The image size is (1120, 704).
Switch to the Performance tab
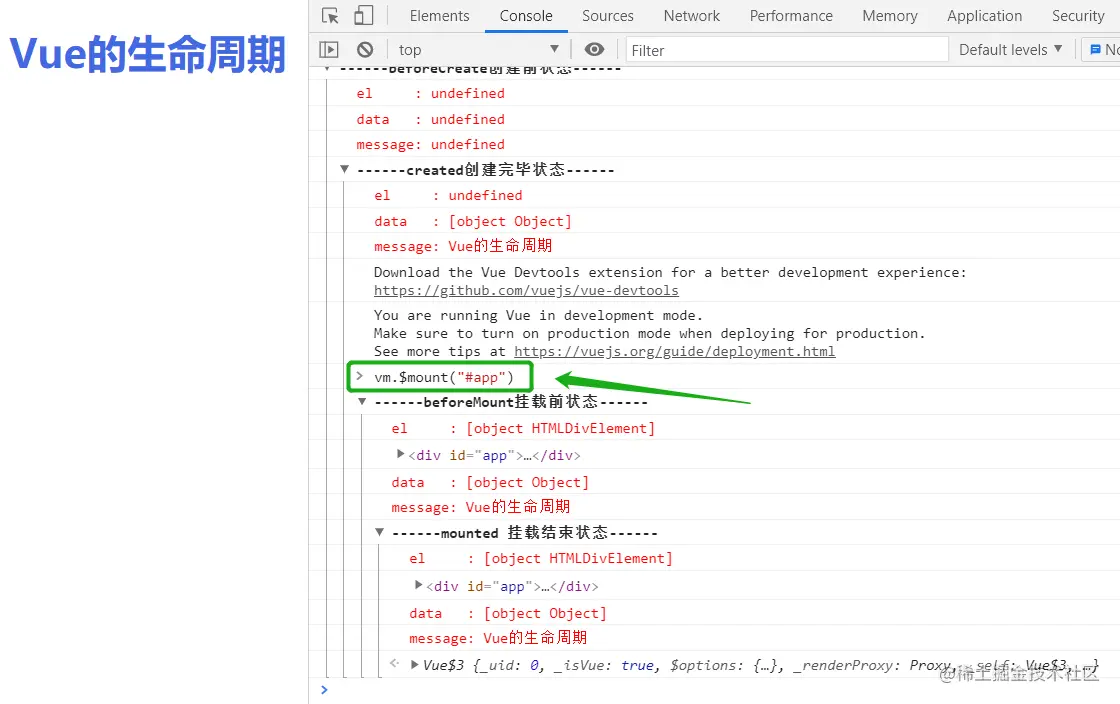click(x=791, y=16)
